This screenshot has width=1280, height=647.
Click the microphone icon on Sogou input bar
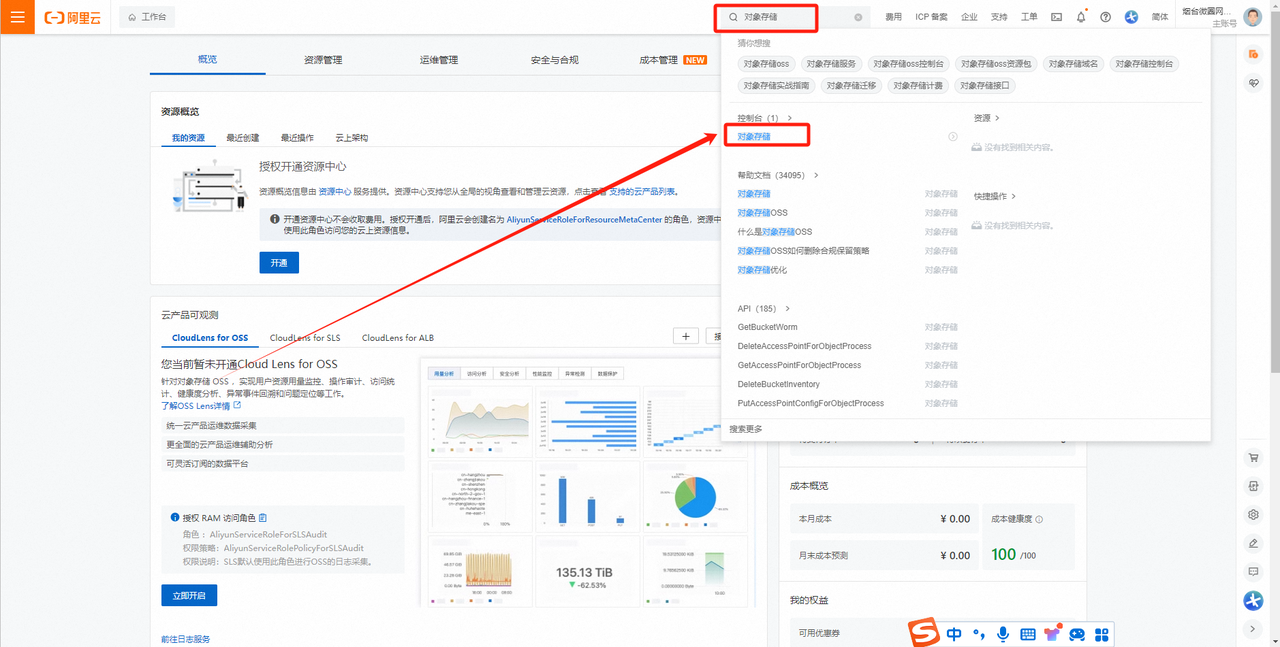pyautogui.click(x=1003, y=634)
